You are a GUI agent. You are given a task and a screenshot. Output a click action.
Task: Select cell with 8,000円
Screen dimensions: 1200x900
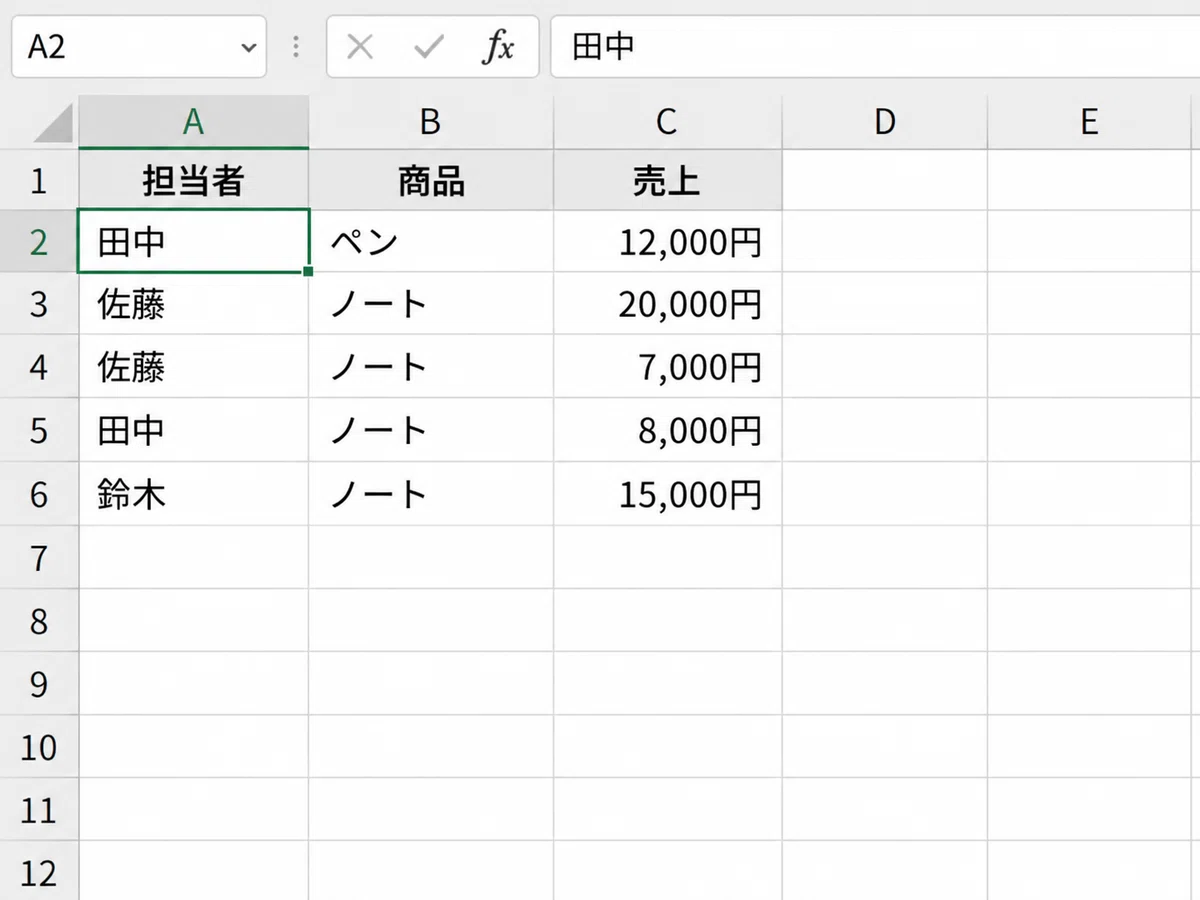(x=668, y=430)
